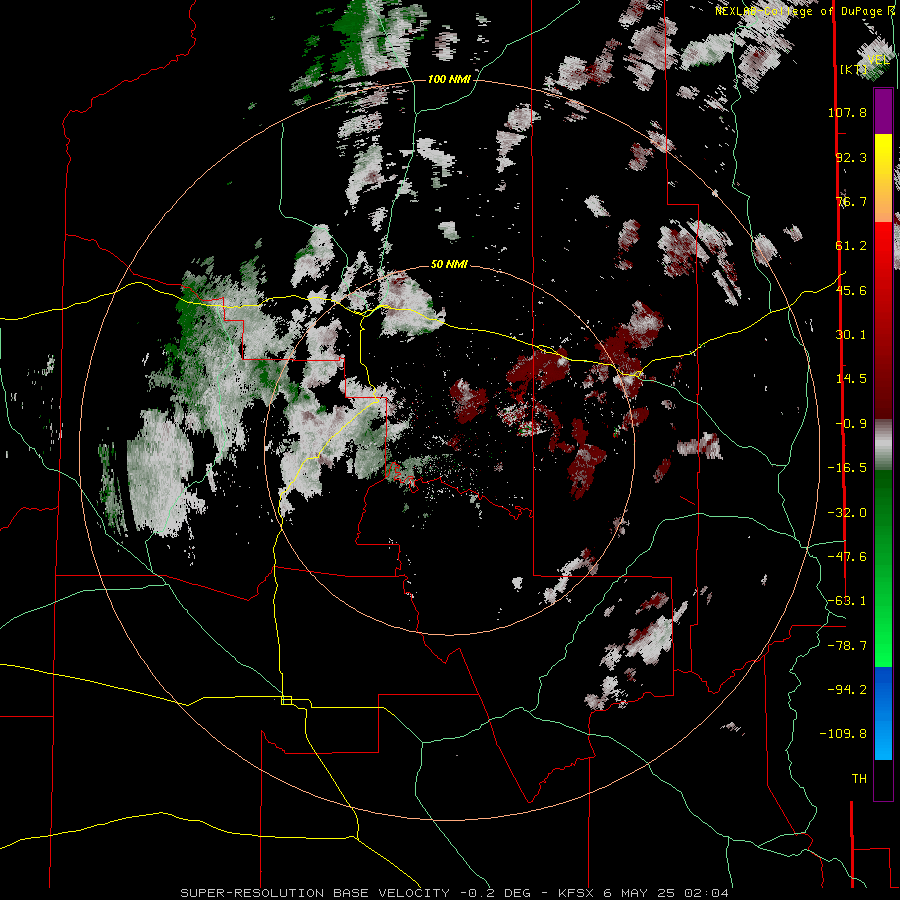Select the -63.1 velocity scale value
Image resolution: width=900 pixels, height=900 pixels.
click(x=847, y=601)
